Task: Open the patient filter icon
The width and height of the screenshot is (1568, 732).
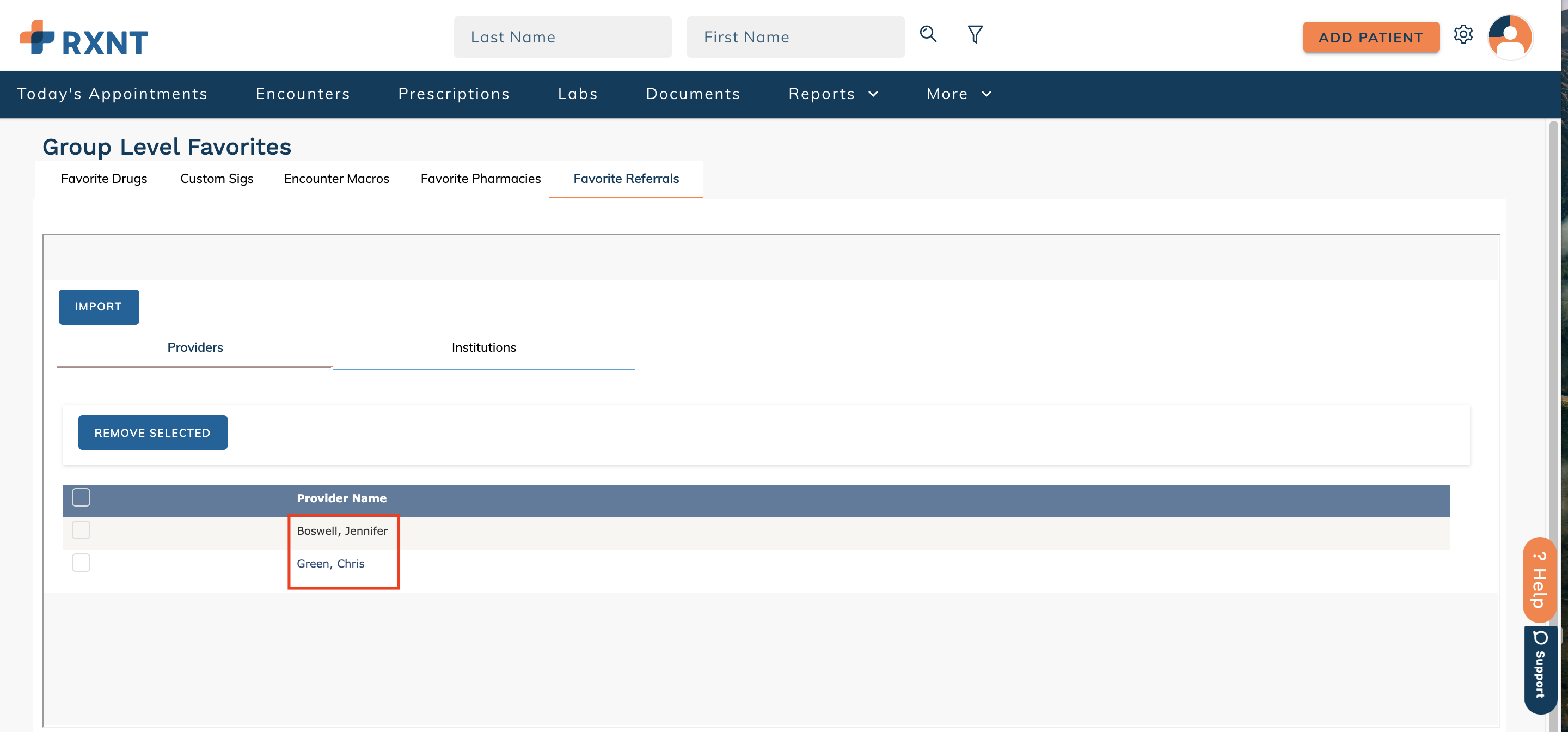Action: 975,35
